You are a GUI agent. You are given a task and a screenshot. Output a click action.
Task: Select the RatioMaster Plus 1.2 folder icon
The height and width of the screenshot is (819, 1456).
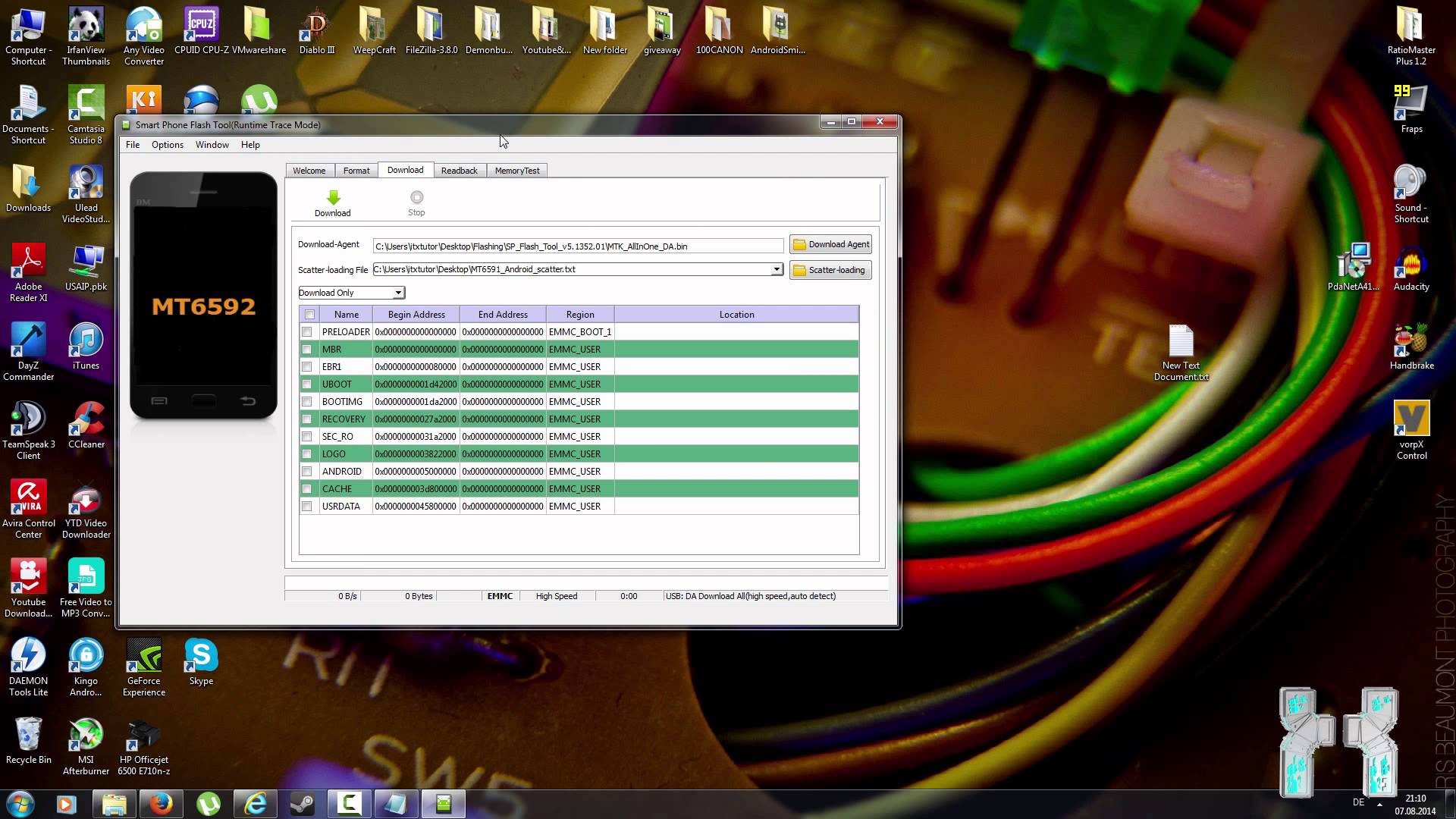click(x=1411, y=36)
